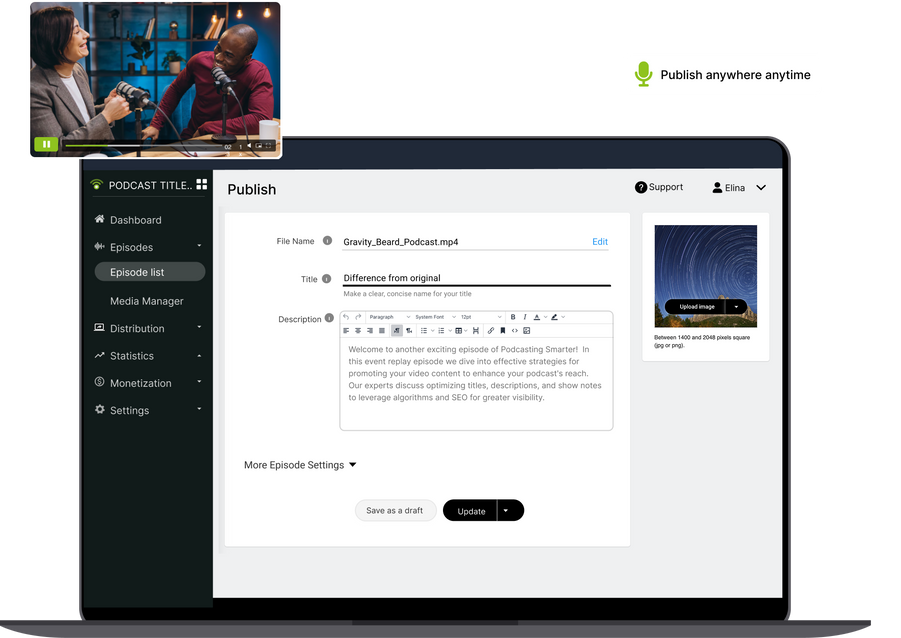Expand the Monetization section arrow
The width and height of the screenshot is (901, 638).
pyautogui.click(x=199, y=382)
